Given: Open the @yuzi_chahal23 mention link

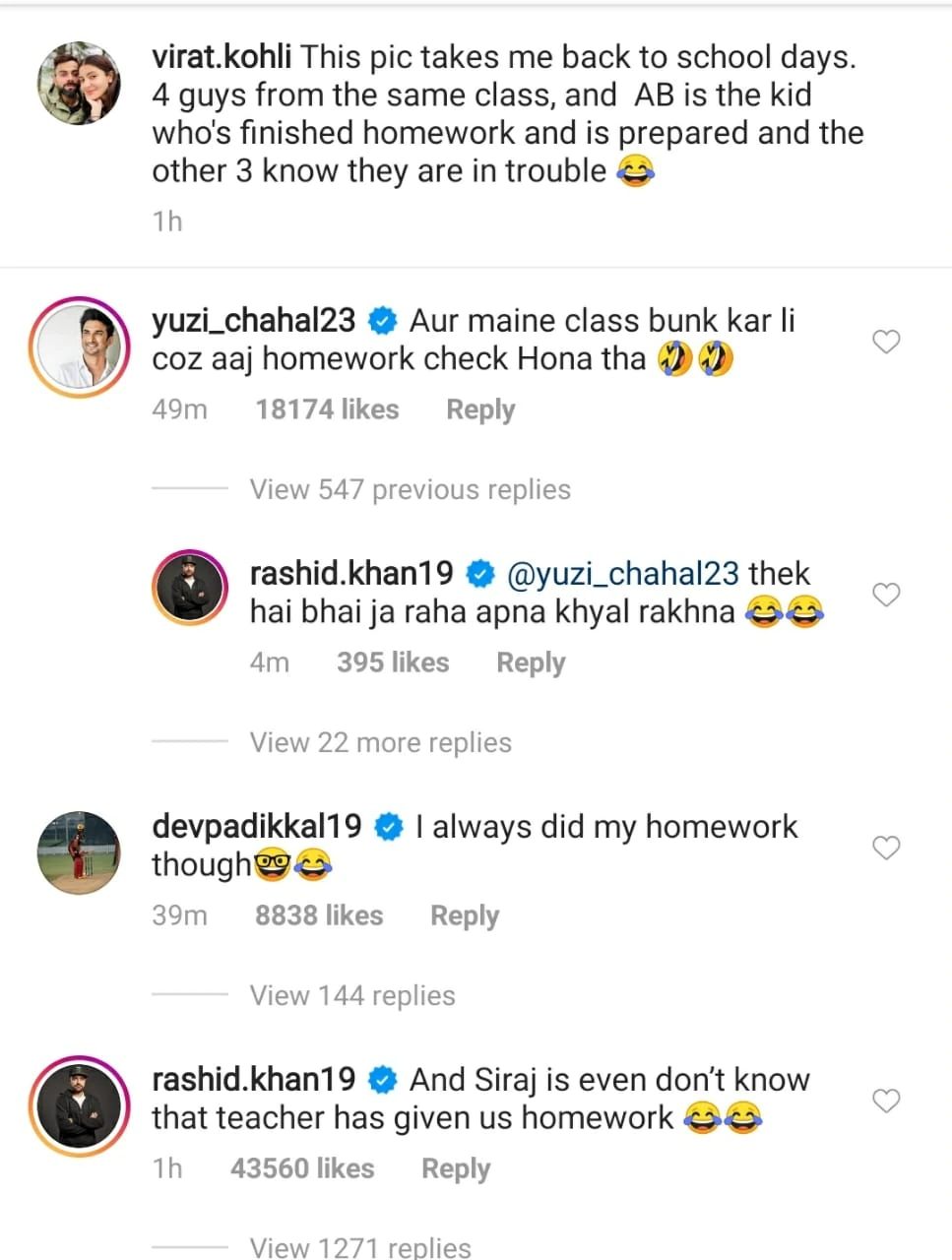Looking at the screenshot, I should pyautogui.click(x=620, y=573).
